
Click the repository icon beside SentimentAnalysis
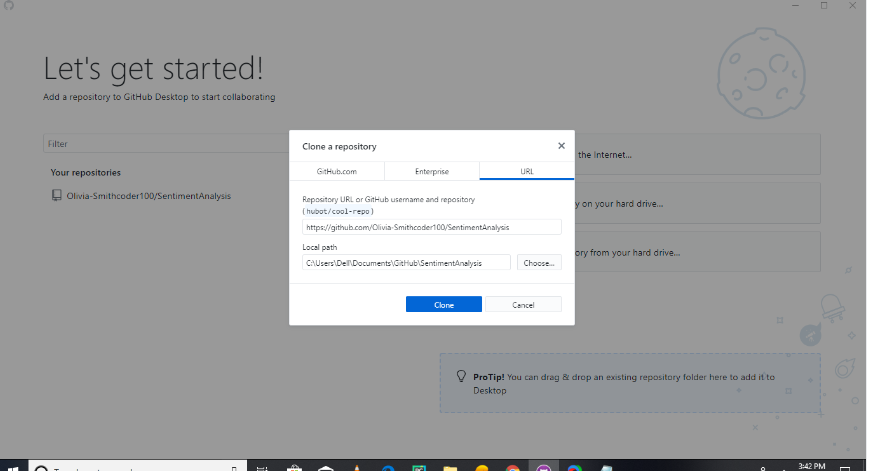[56, 195]
